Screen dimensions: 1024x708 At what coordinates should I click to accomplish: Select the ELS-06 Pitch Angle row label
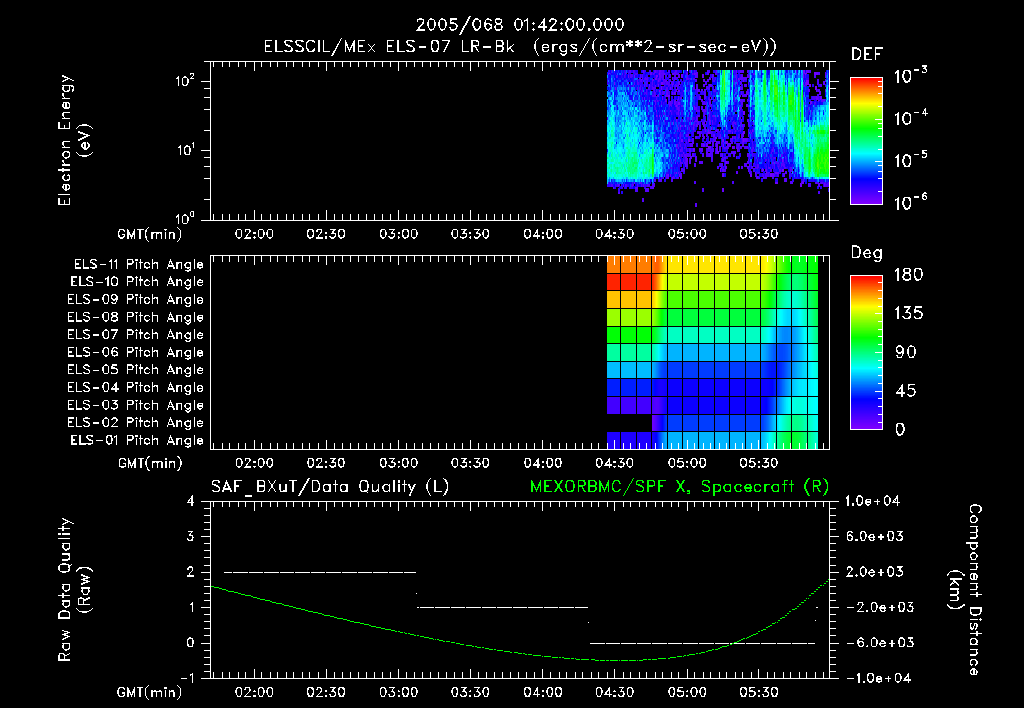pos(135,353)
